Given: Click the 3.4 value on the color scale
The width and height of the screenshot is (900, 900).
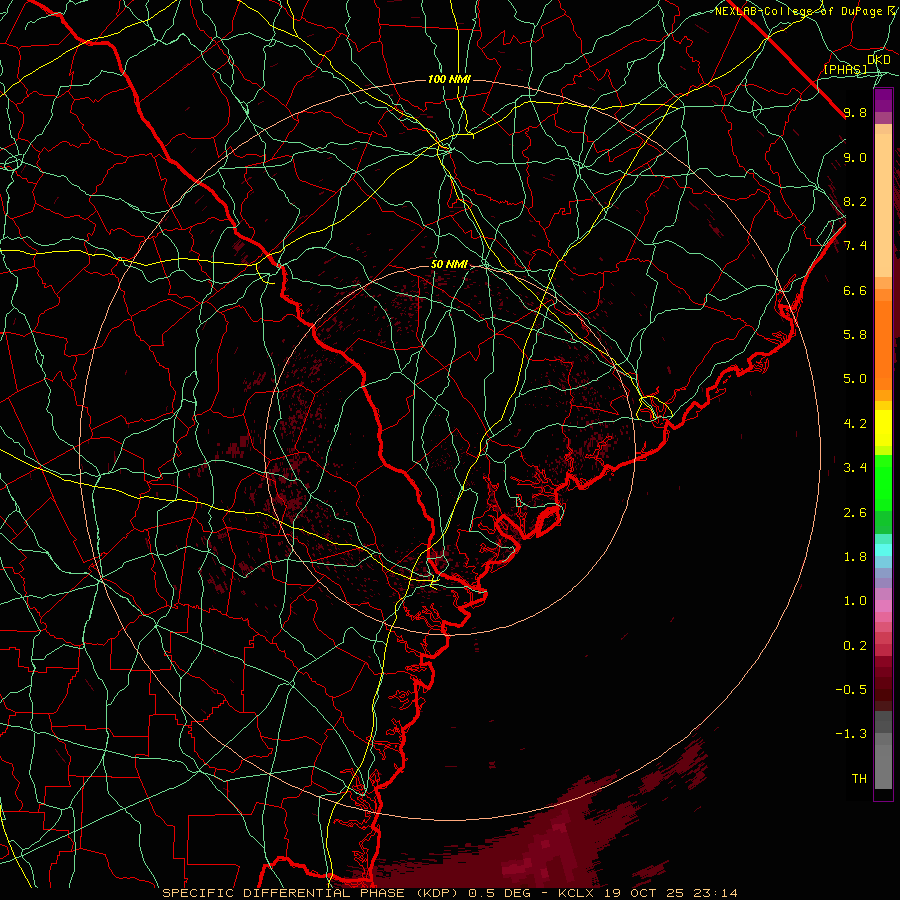Looking at the screenshot, I should [855, 468].
